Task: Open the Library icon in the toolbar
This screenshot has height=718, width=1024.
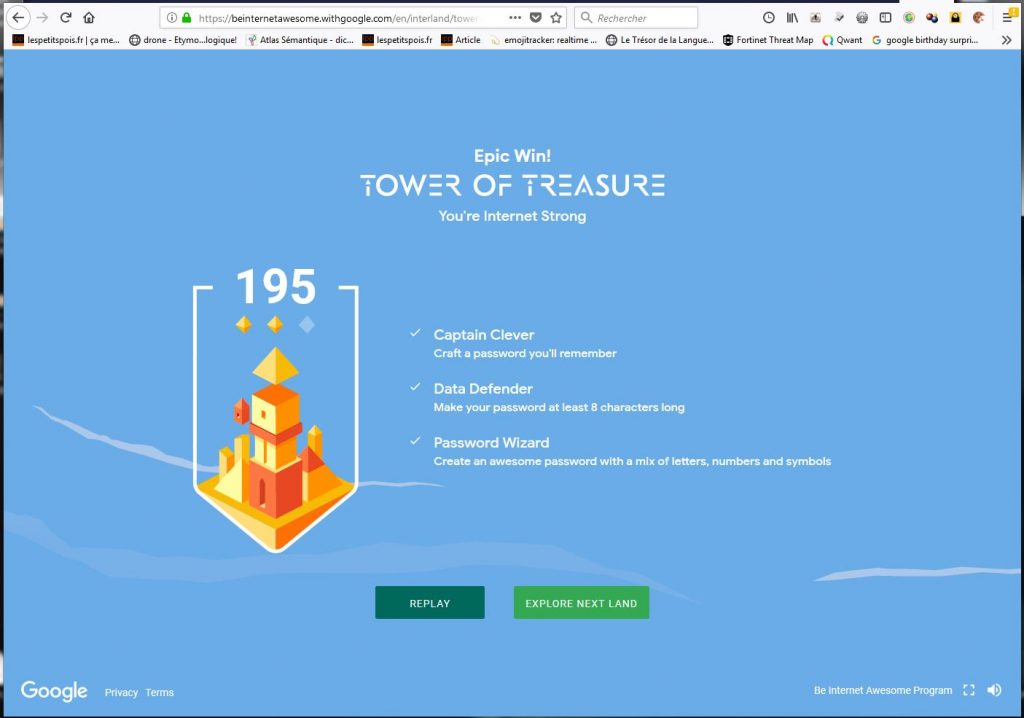Action: pos(792,17)
